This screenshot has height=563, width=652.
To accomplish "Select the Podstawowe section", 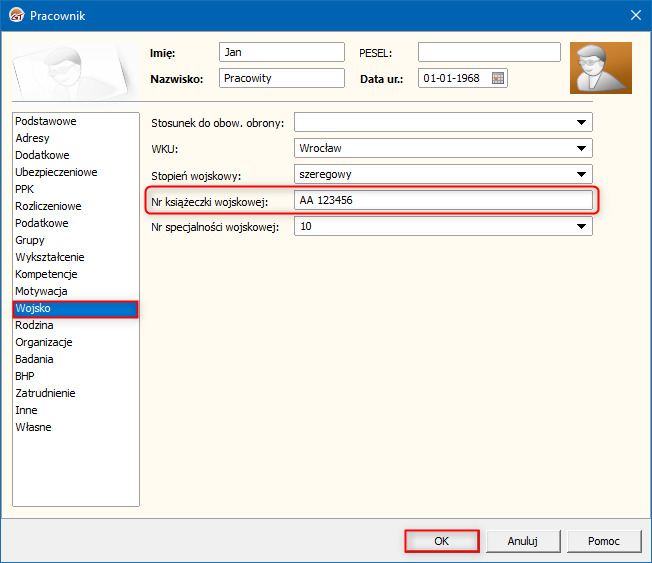I will [x=46, y=121].
